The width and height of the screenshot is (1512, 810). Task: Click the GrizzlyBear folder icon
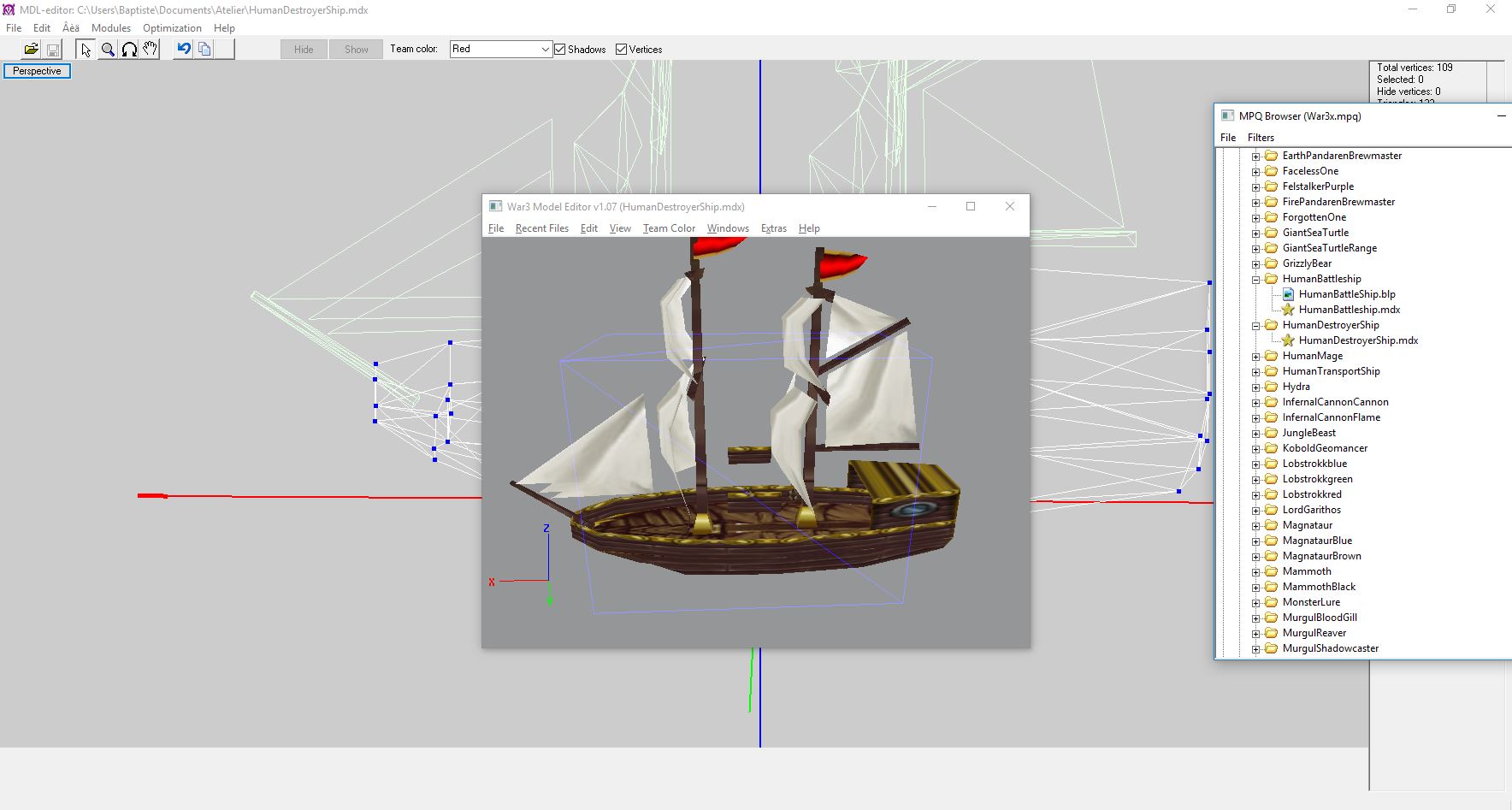click(1272, 263)
